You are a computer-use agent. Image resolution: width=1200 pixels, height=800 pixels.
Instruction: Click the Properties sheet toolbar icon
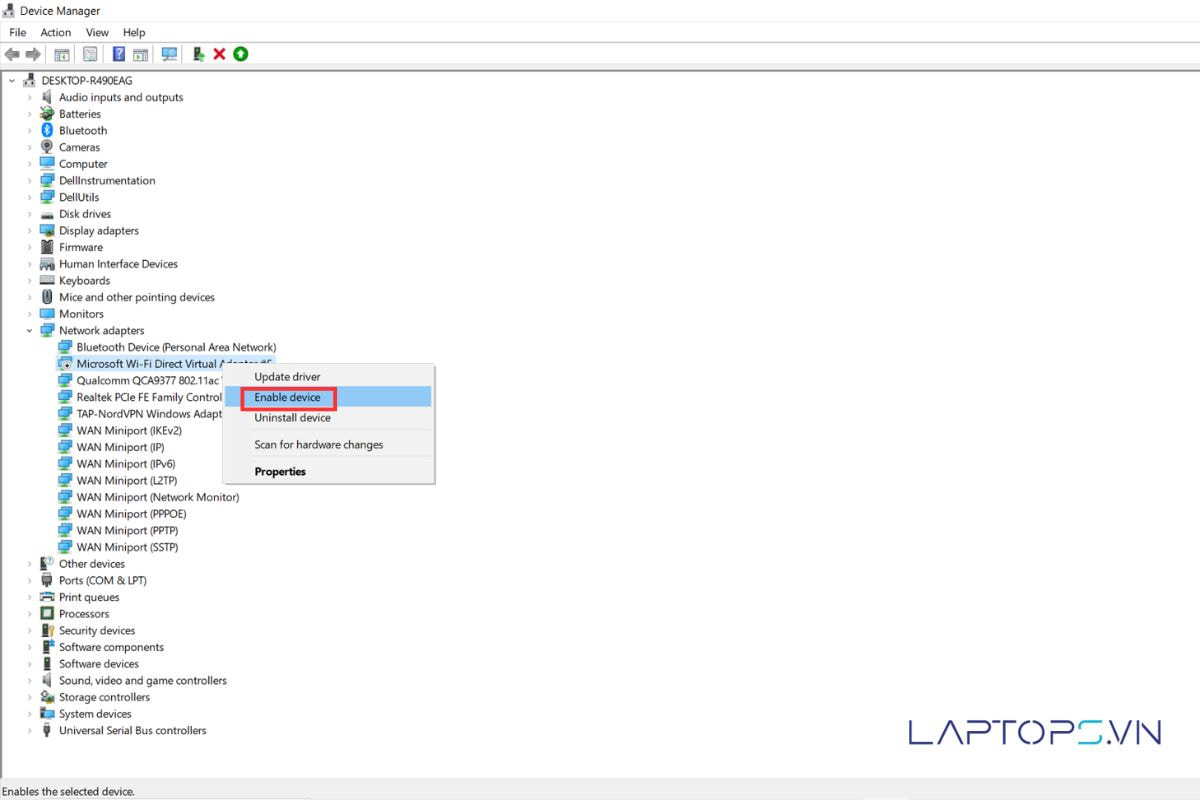point(90,54)
